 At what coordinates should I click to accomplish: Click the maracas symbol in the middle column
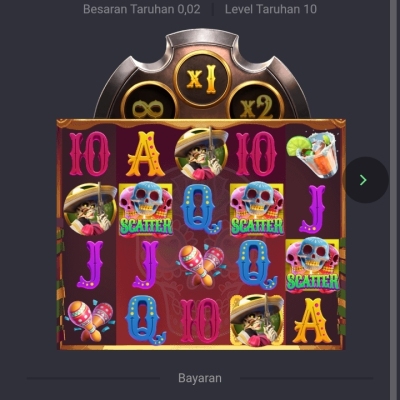click(201, 265)
